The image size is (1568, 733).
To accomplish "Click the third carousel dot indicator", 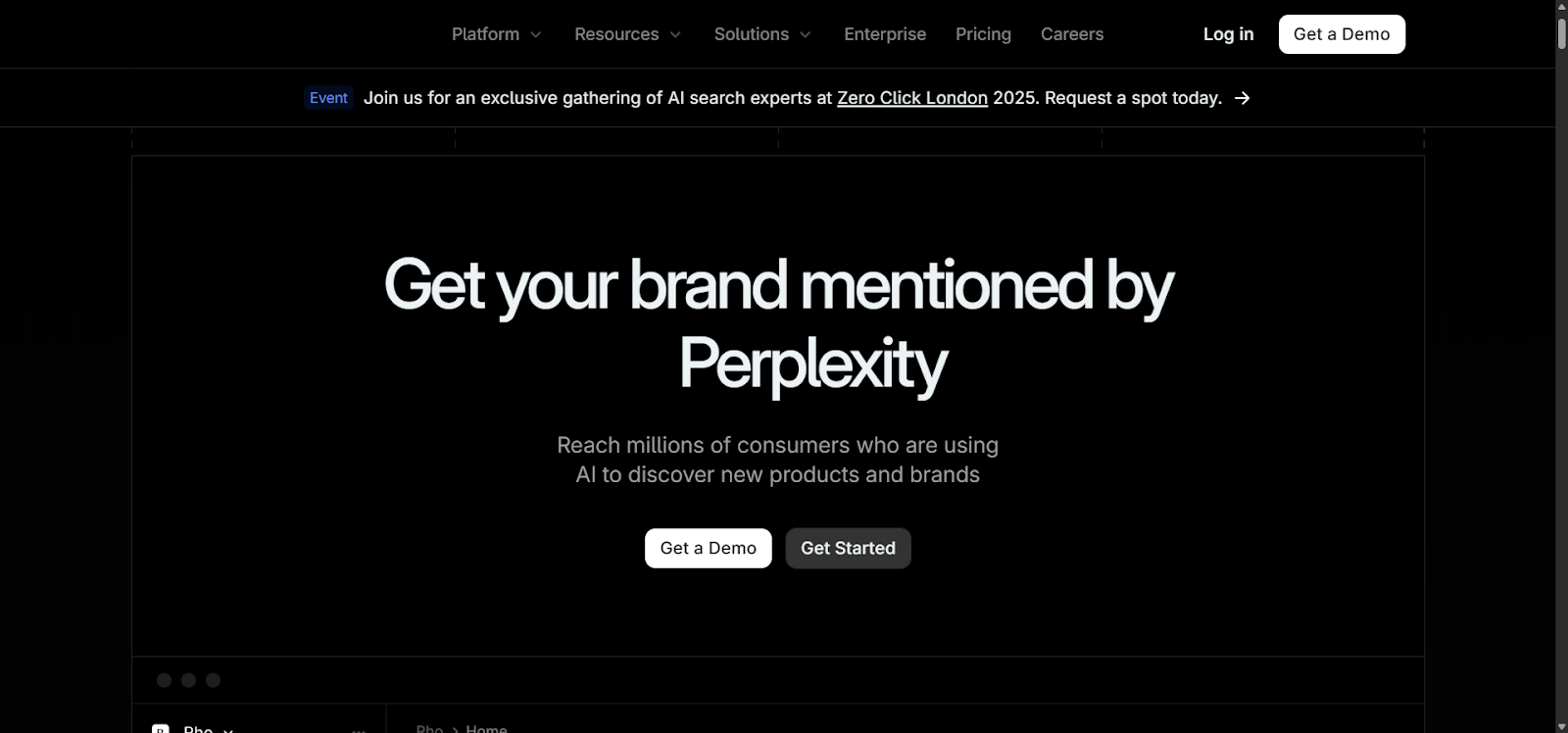I will coord(214,679).
